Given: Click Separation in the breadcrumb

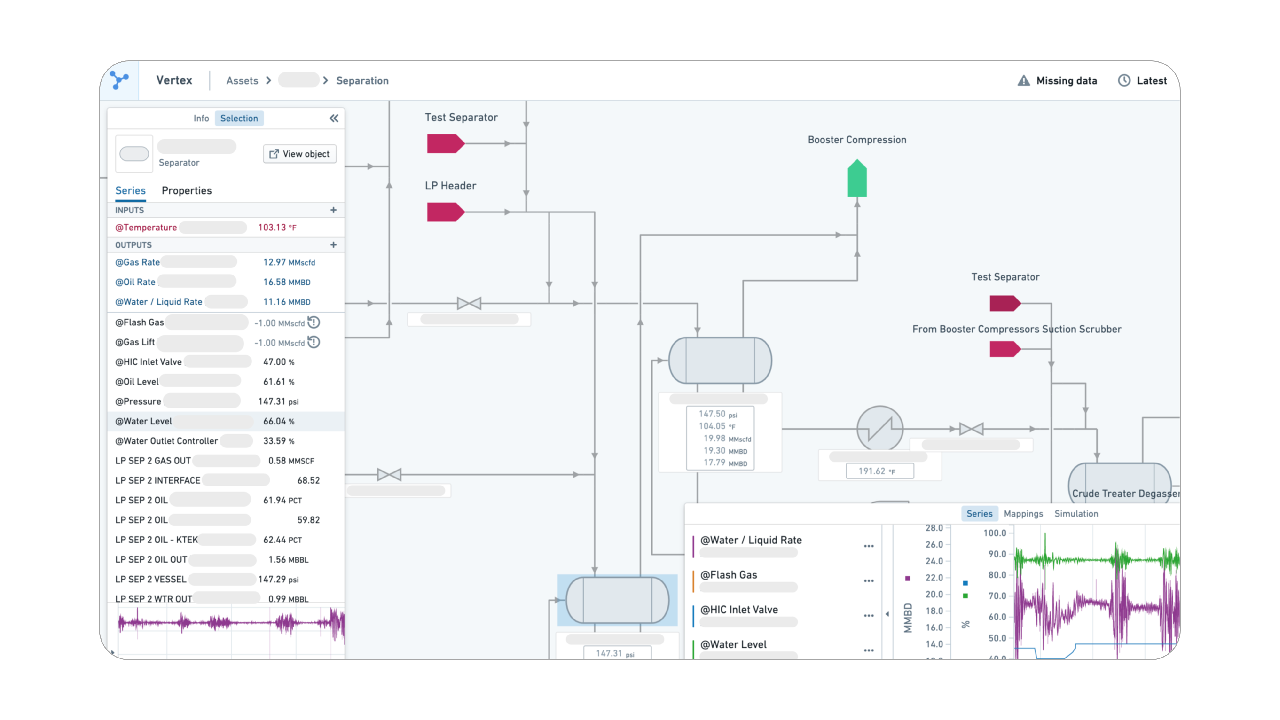Looking at the screenshot, I should [362, 81].
